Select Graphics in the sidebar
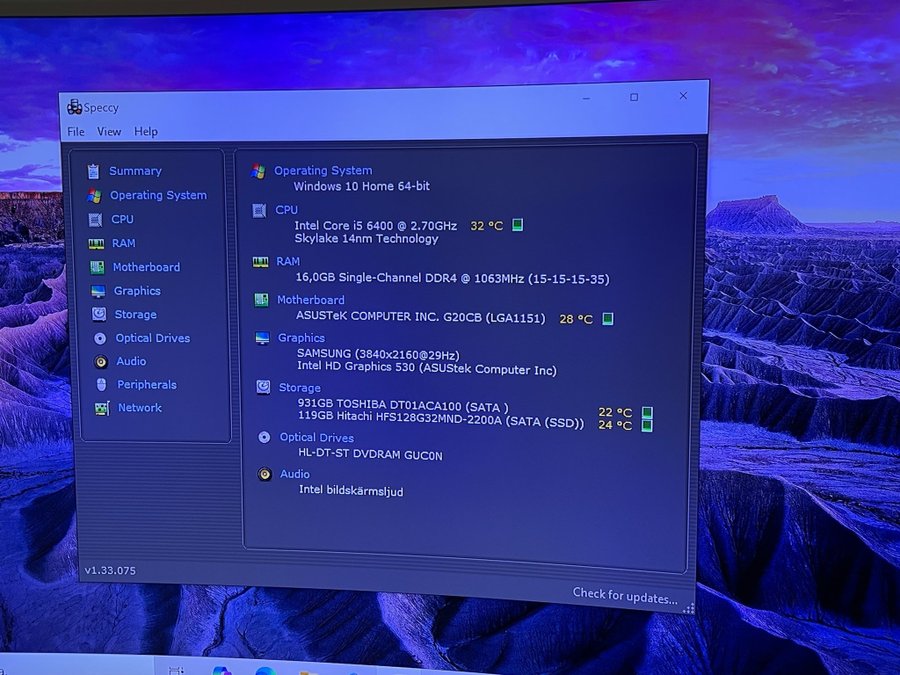 pyautogui.click(x=137, y=291)
